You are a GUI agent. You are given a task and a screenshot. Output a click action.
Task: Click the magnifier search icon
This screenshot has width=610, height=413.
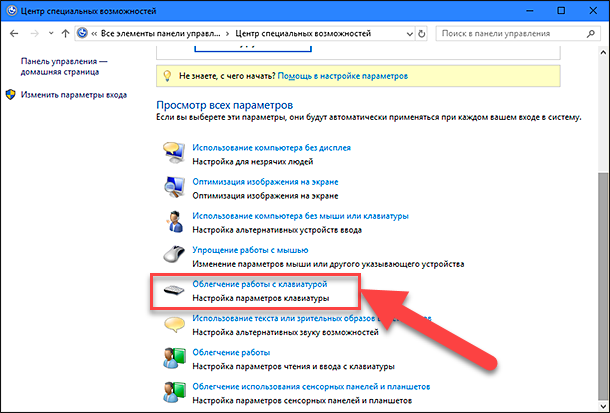pyautogui.click(x=591, y=33)
